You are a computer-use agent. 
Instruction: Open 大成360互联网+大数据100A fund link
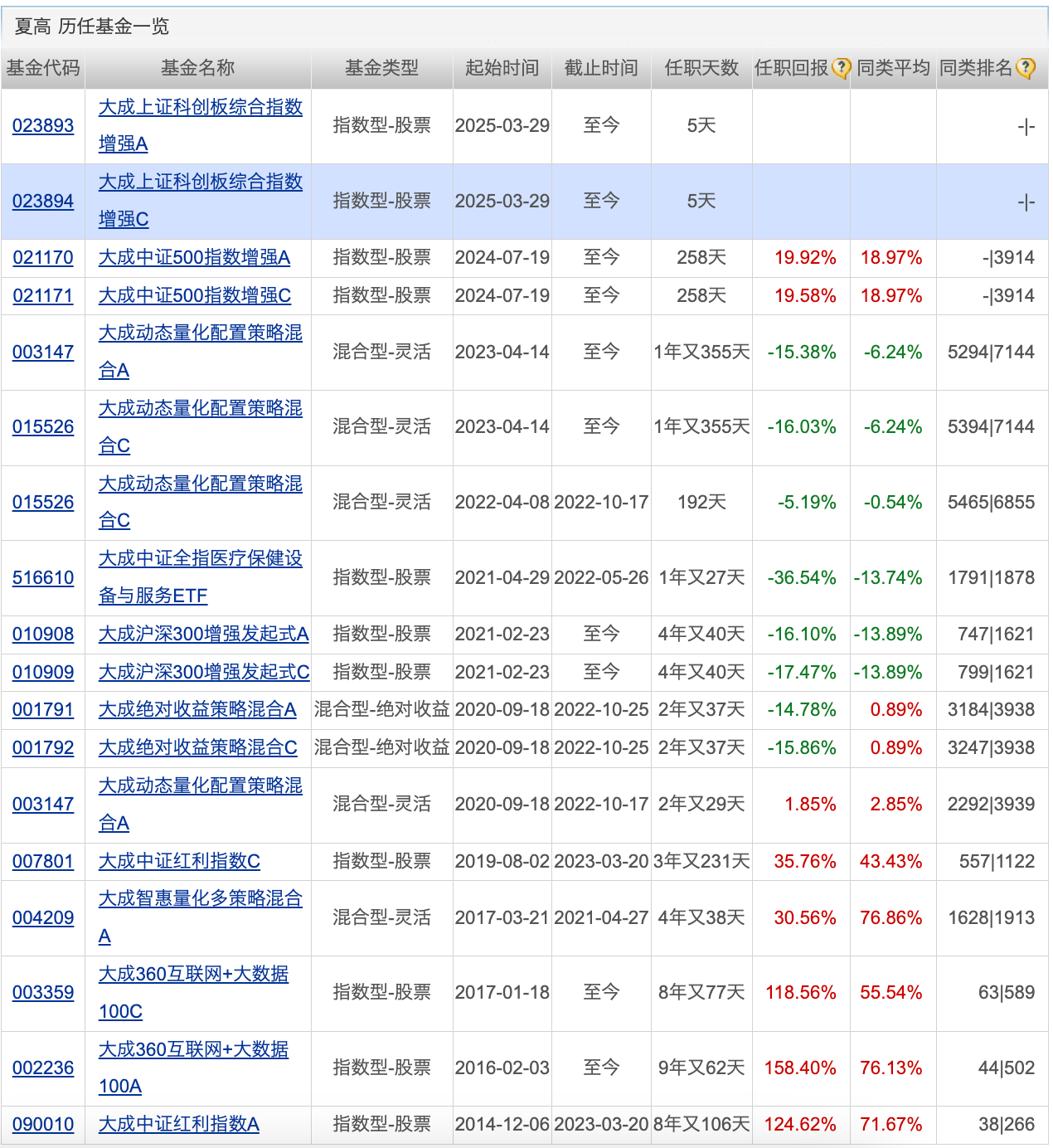[x=194, y=1068]
